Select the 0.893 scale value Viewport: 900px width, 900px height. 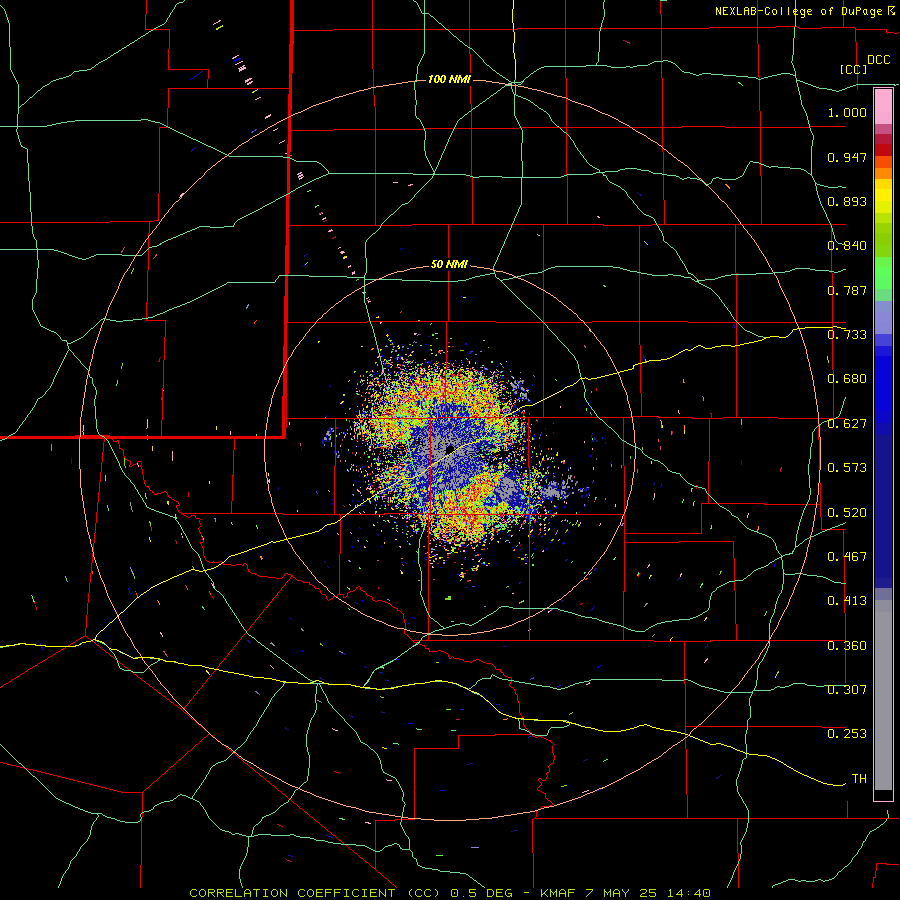847,201
